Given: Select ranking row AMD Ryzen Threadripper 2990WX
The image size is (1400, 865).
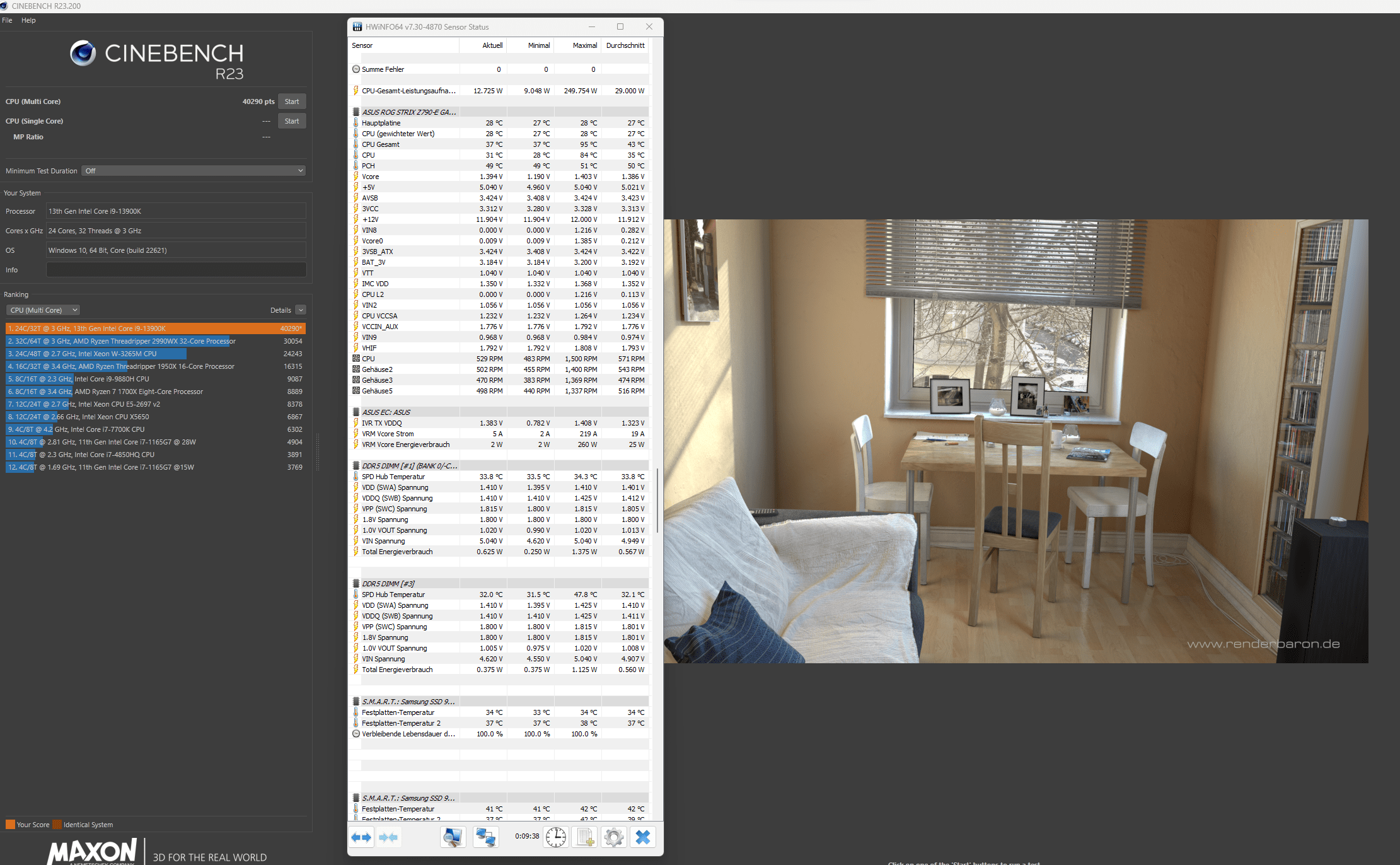Looking at the screenshot, I should tap(156, 341).
